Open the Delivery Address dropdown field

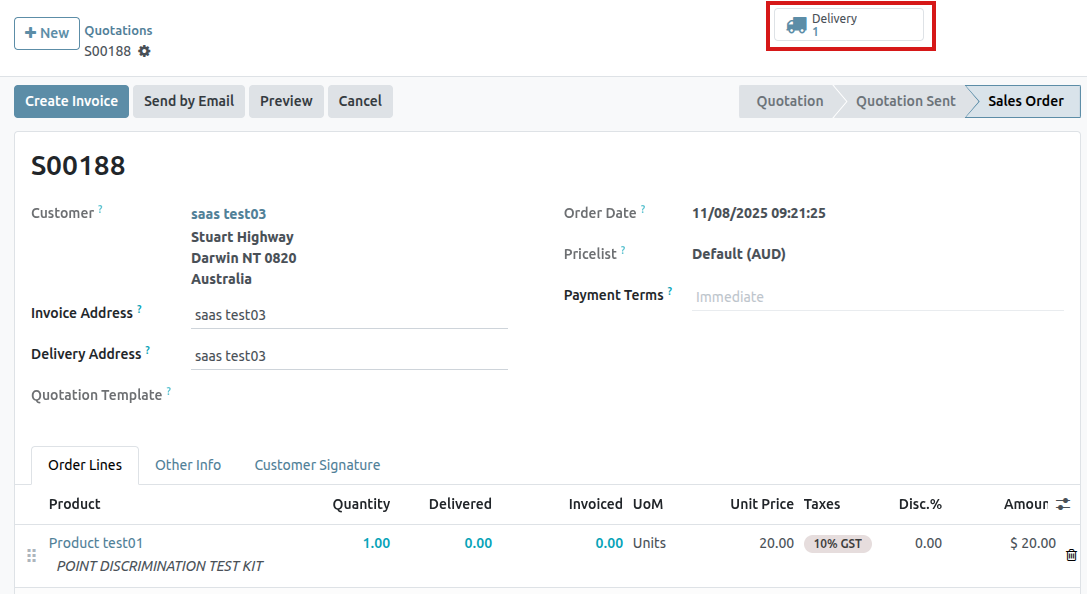[x=349, y=356]
